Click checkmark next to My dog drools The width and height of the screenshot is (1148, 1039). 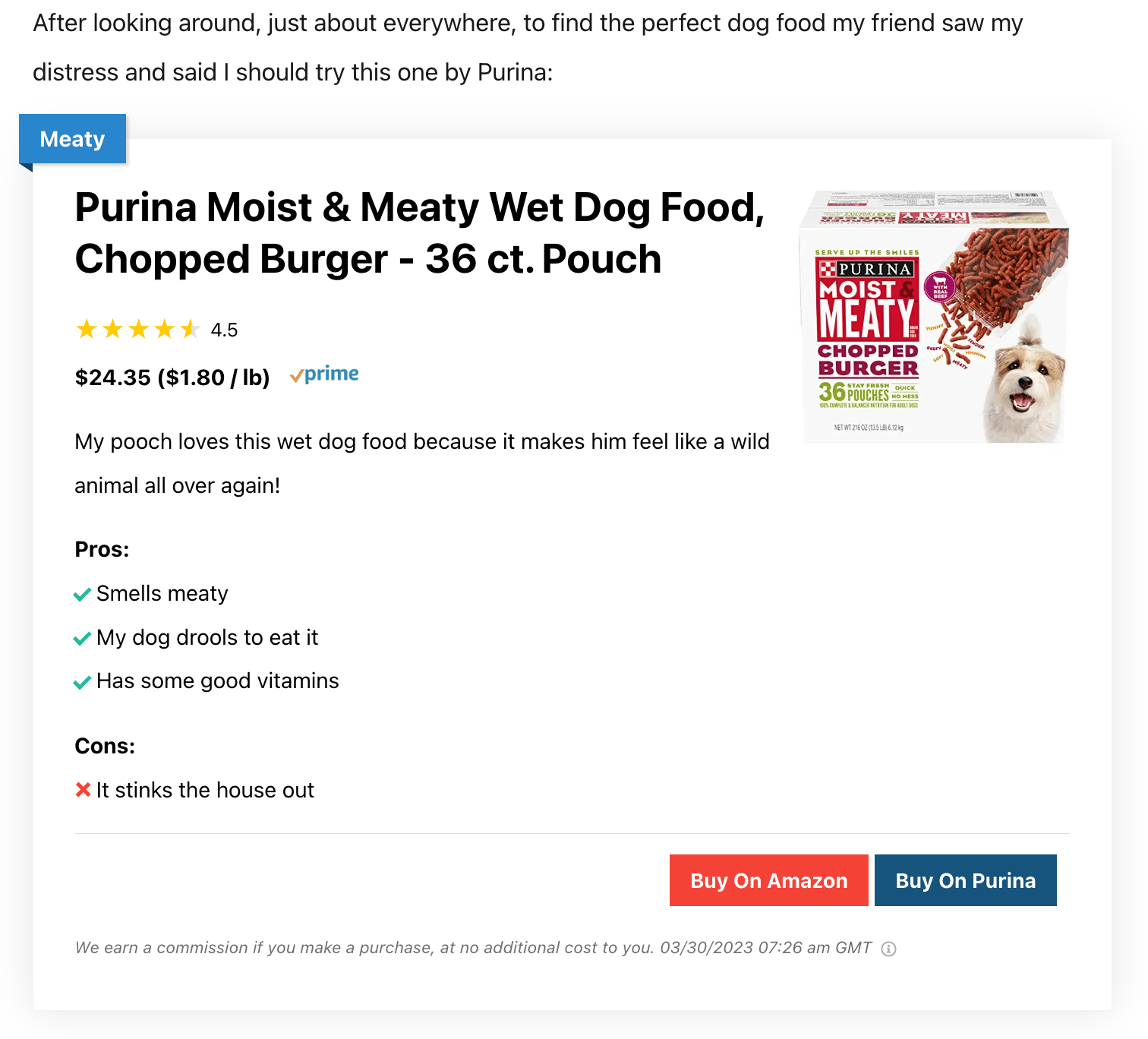[82, 639]
